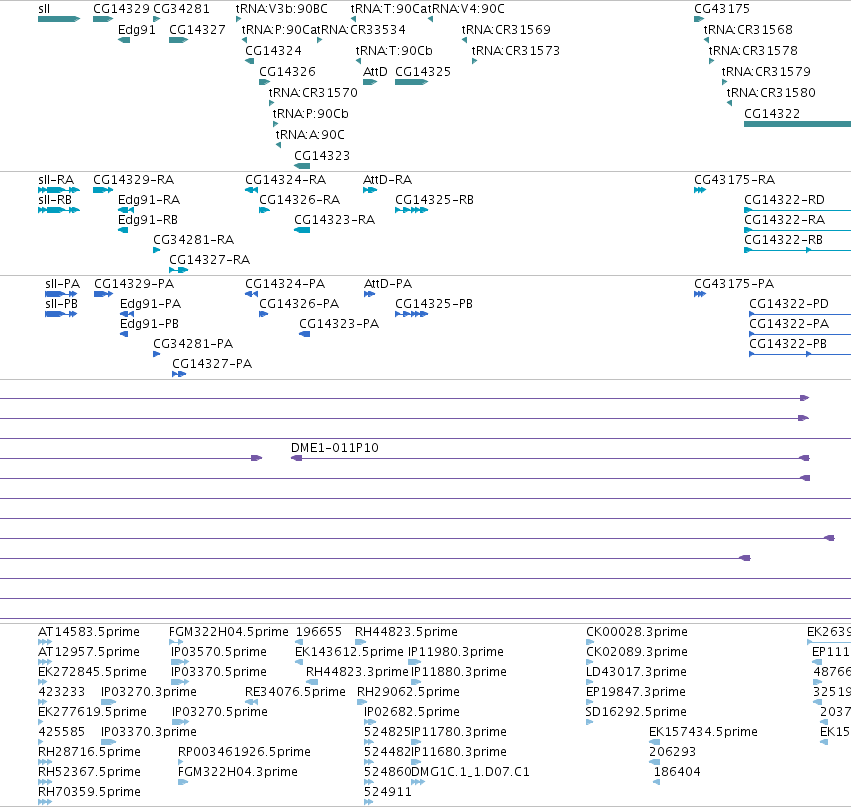Select the AttD gene
Image resolution: width=851 pixels, height=807 pixels.
(370, 82)
